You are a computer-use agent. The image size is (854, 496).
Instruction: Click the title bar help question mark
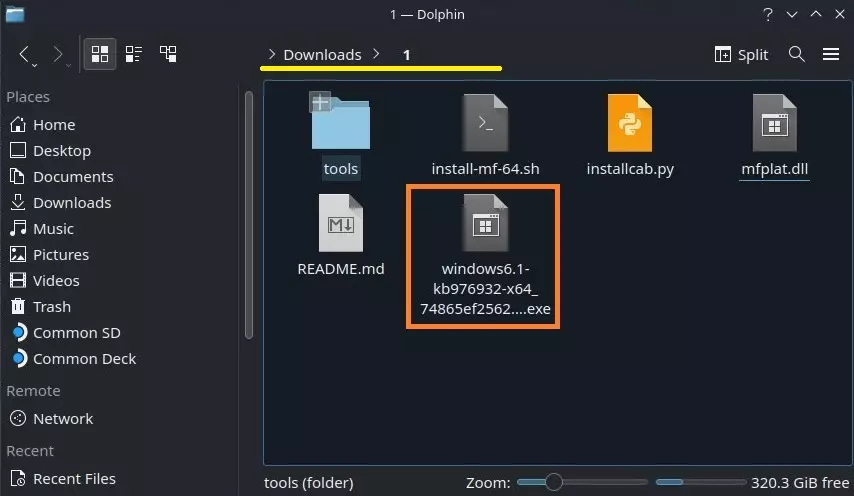point(767,14)
